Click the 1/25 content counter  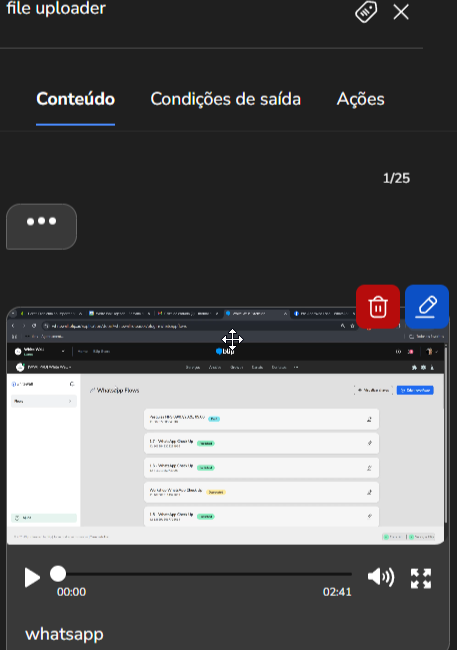click(x=396, y=178)
